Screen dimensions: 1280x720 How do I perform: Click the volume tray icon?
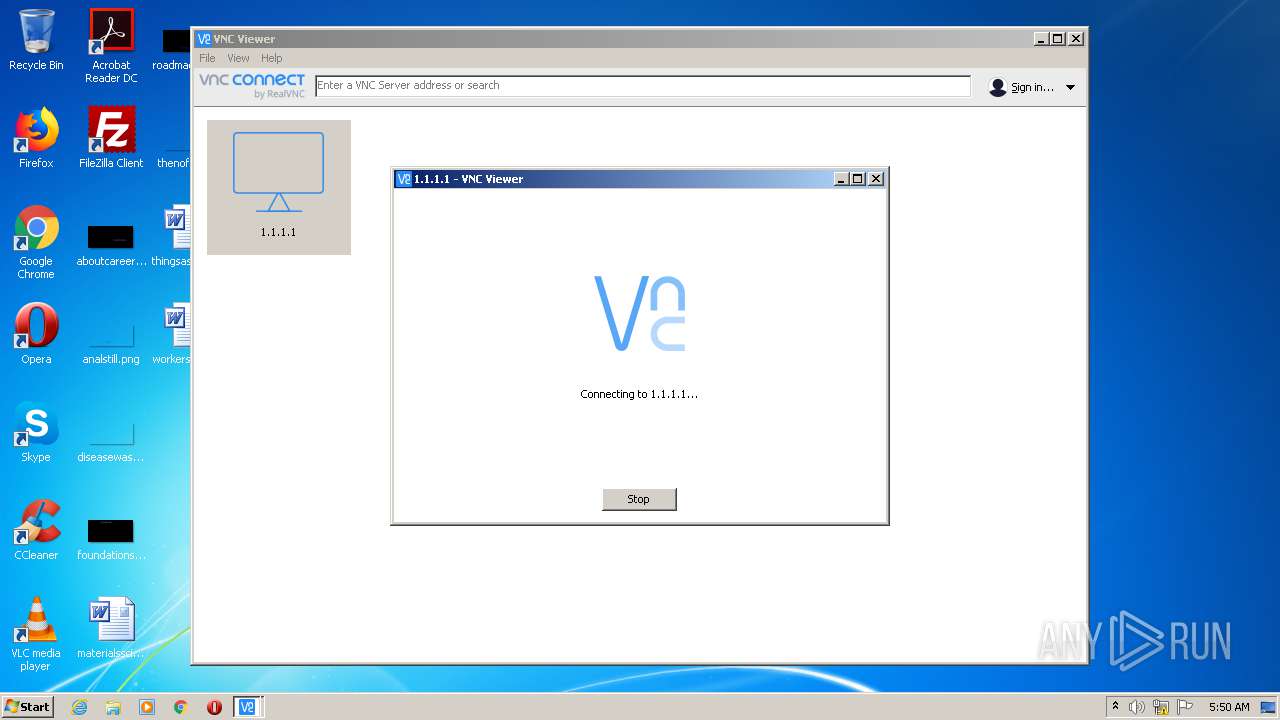pos(1137,707)
